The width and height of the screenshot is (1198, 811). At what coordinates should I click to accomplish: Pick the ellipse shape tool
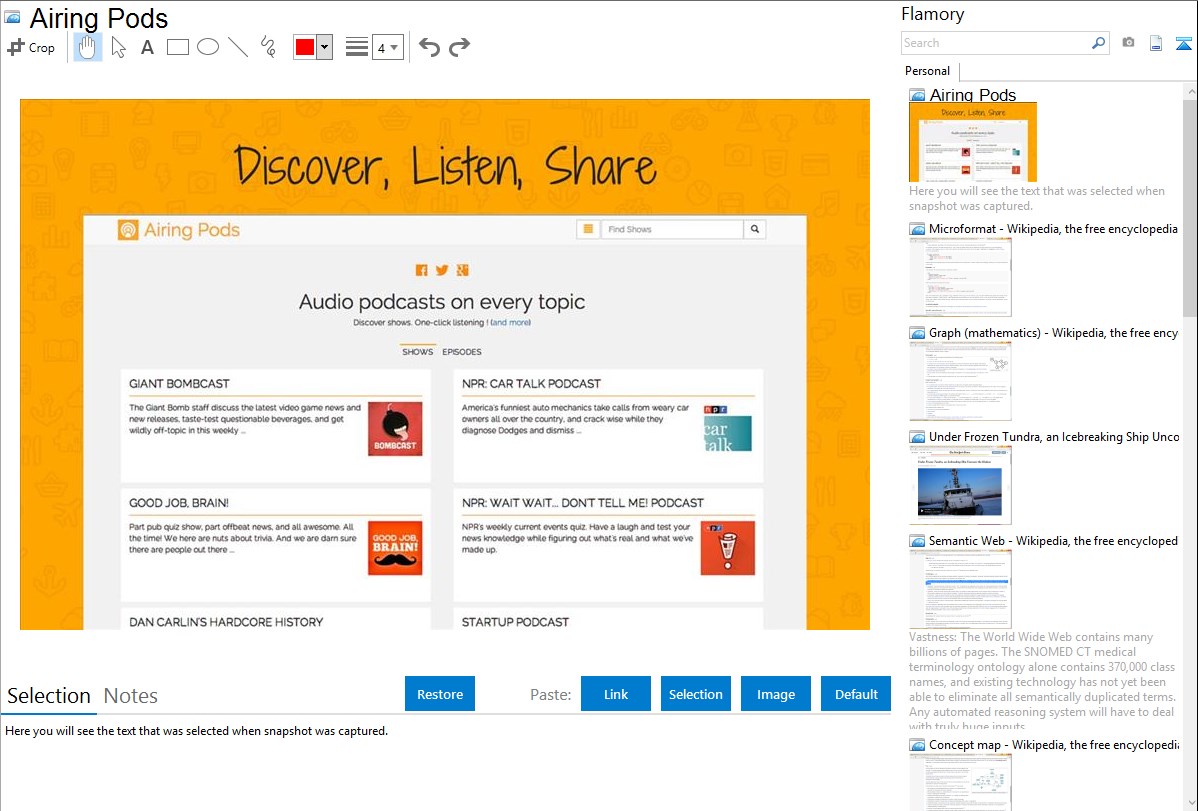point(208,47)
